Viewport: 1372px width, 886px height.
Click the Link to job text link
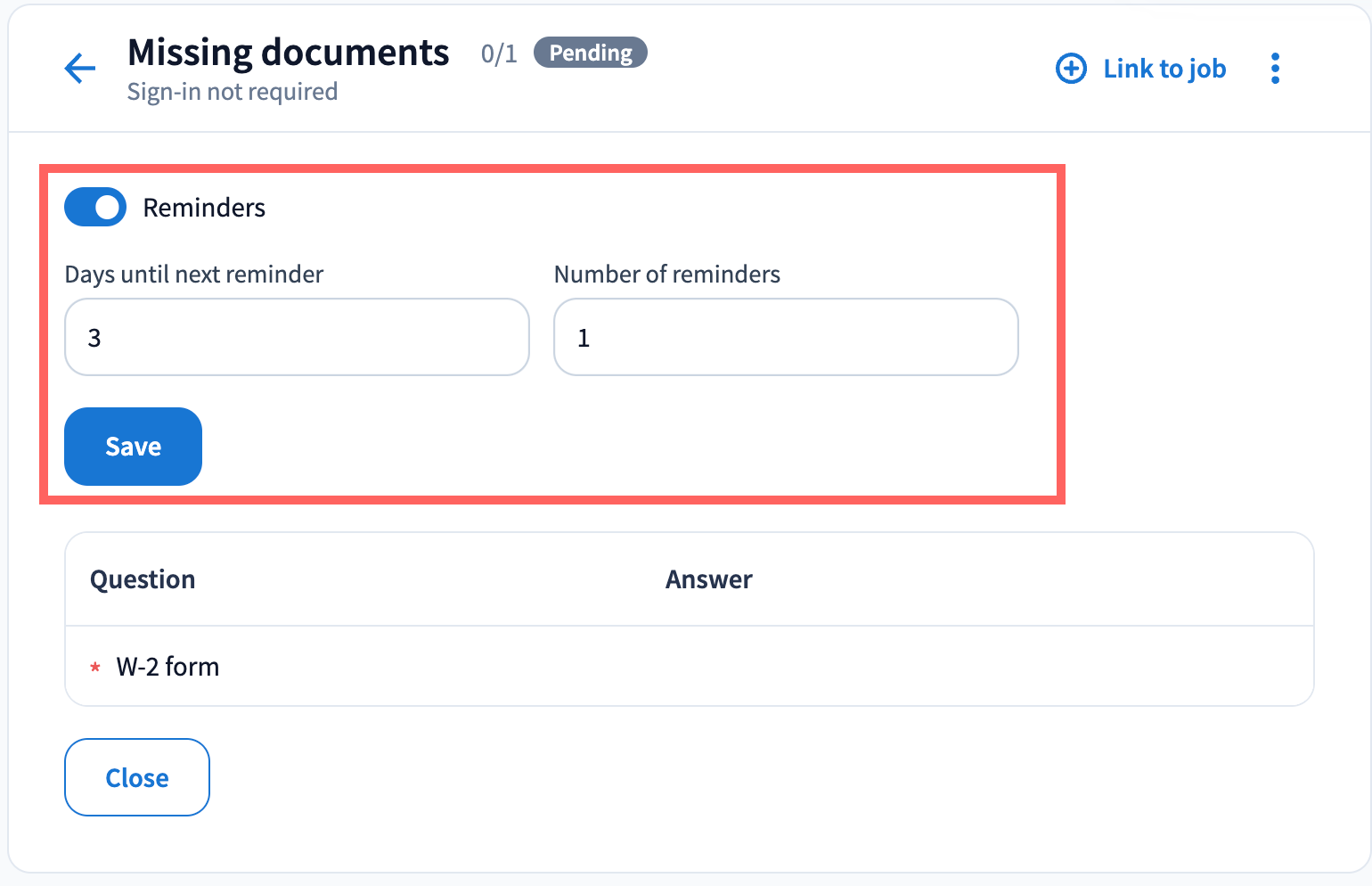tap(1164, 69)
